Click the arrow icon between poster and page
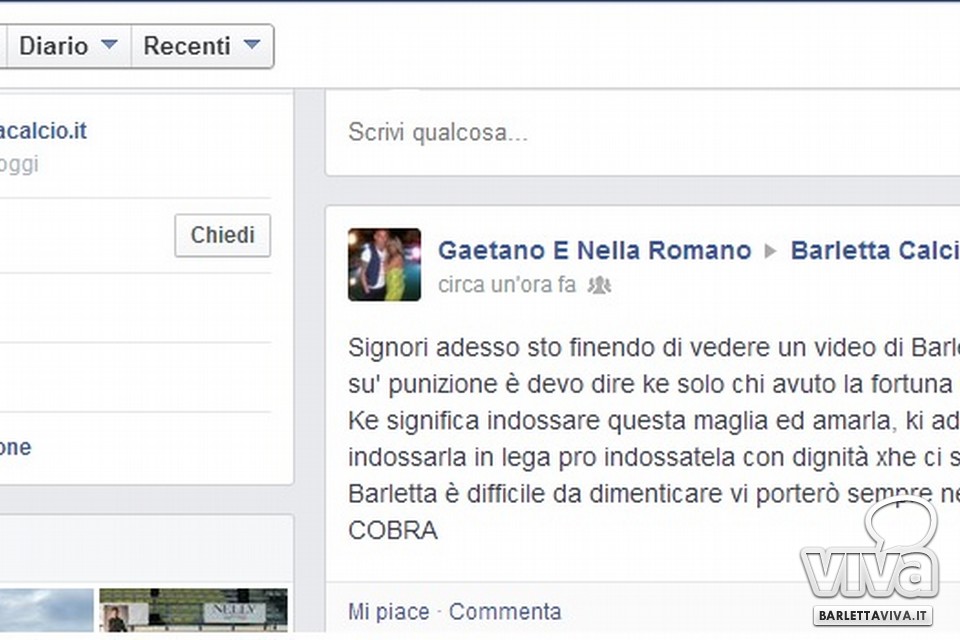The image size is (960, 640). (x=770, y=251)
